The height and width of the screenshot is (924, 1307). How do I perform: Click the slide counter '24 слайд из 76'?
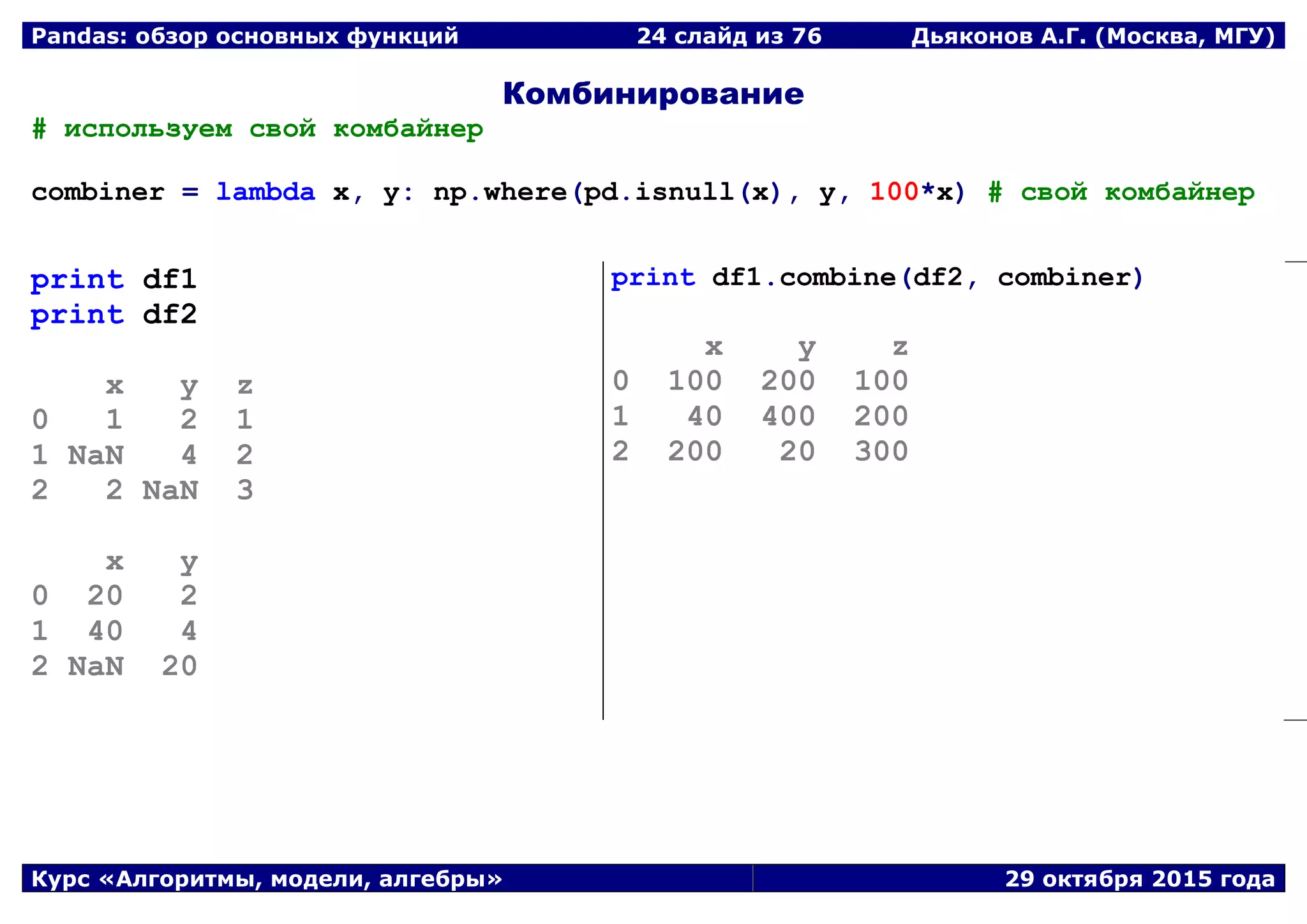coord(729,36)
